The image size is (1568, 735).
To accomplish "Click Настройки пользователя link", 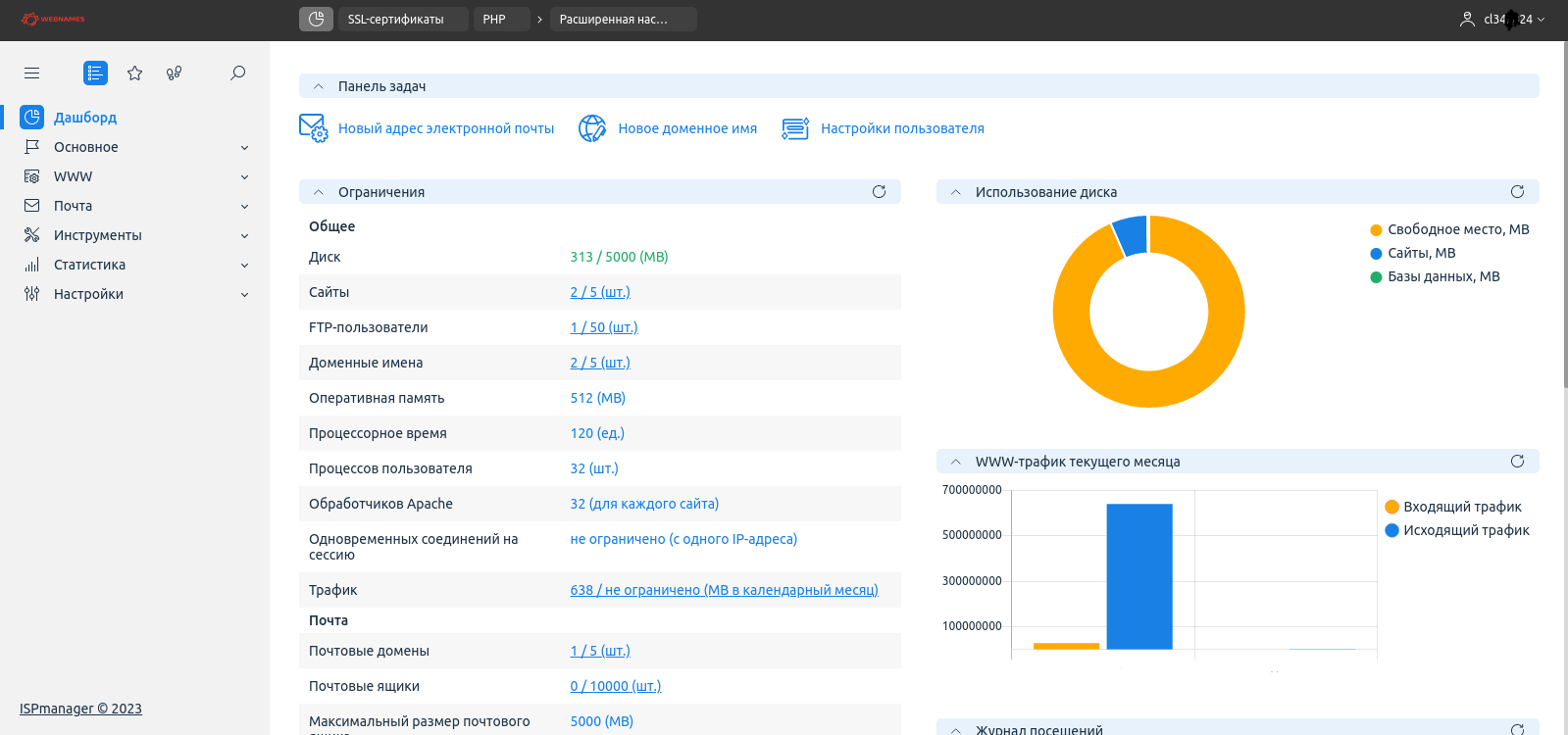I will click(x=902, y=128).
